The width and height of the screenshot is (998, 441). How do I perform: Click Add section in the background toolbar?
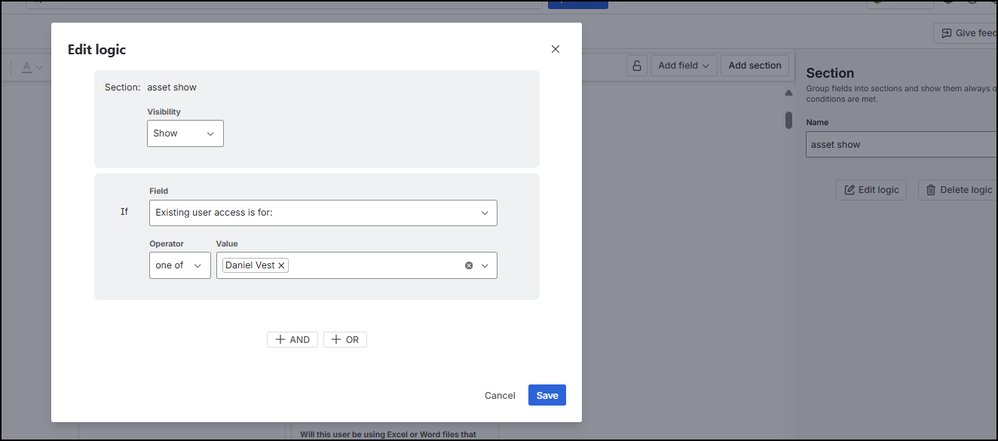tap(755, 66)
